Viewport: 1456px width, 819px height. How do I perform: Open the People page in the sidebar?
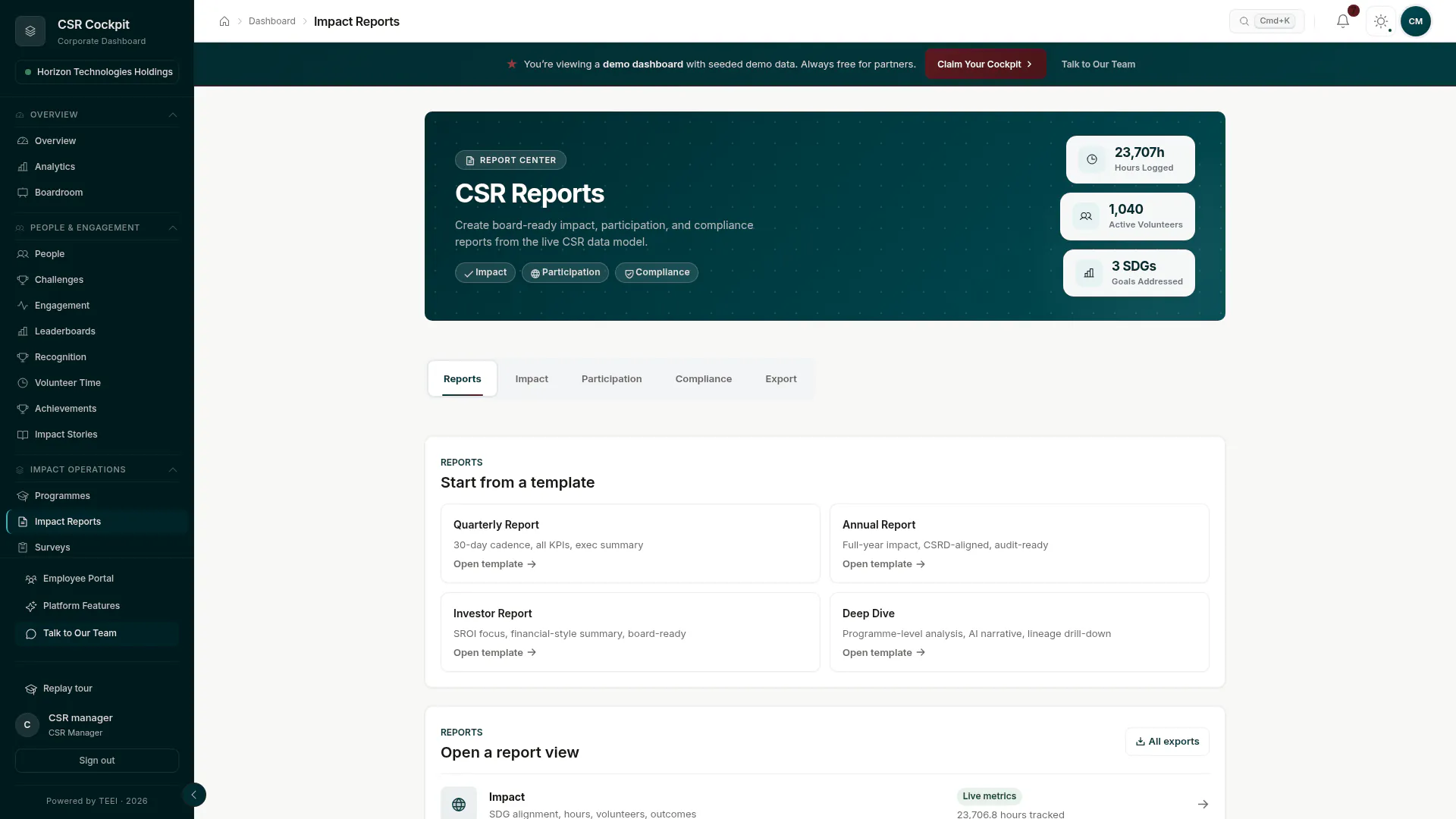[97, 254]
